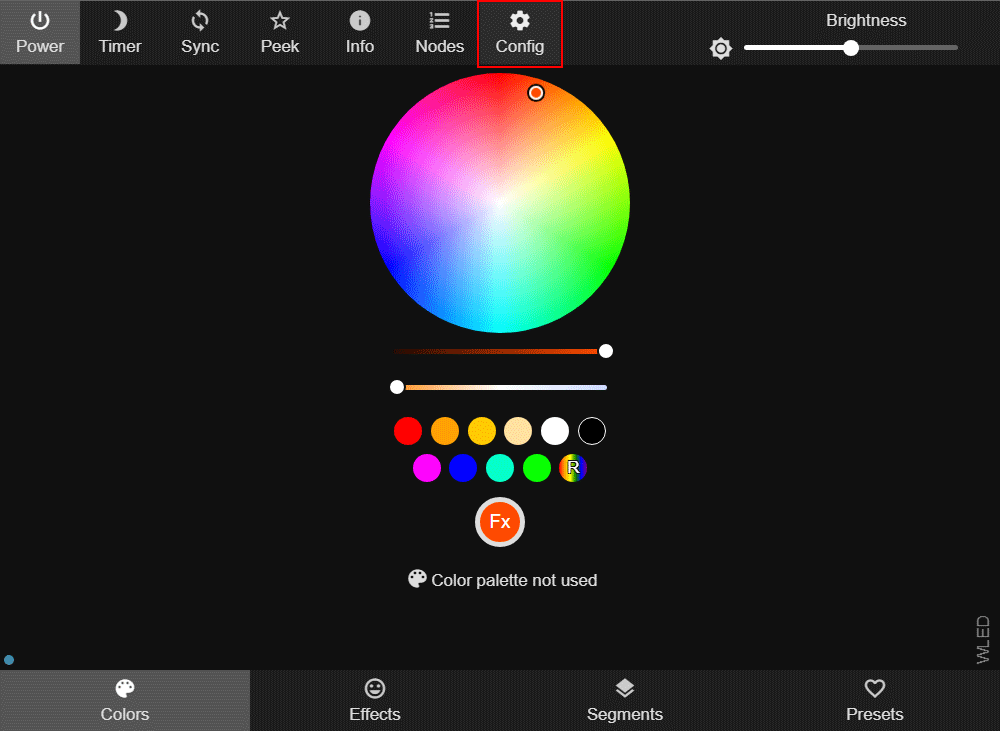1000x731 pixels.
Task: Select the magenta color swatch
Action: pyautogui.click(x=427, y=468)
